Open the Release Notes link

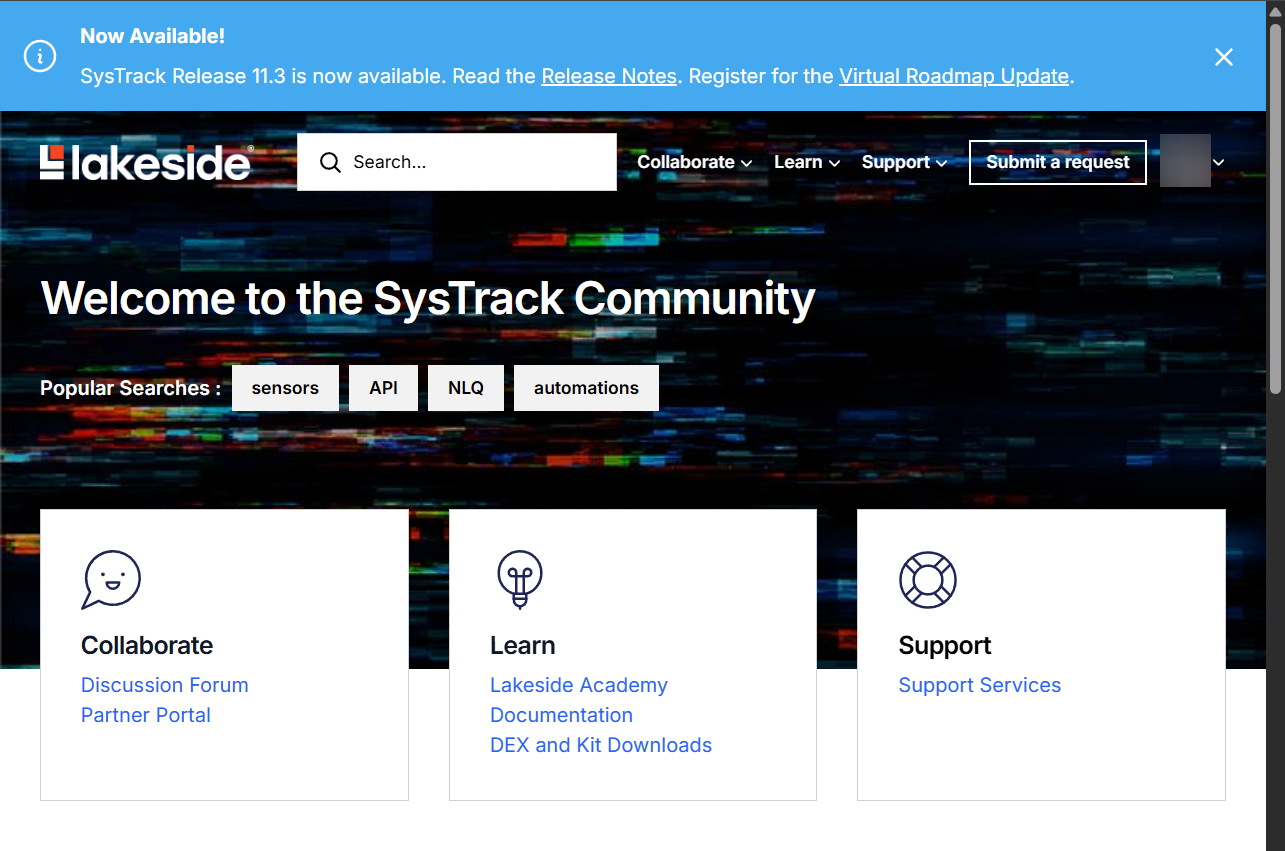click(609, 76)
